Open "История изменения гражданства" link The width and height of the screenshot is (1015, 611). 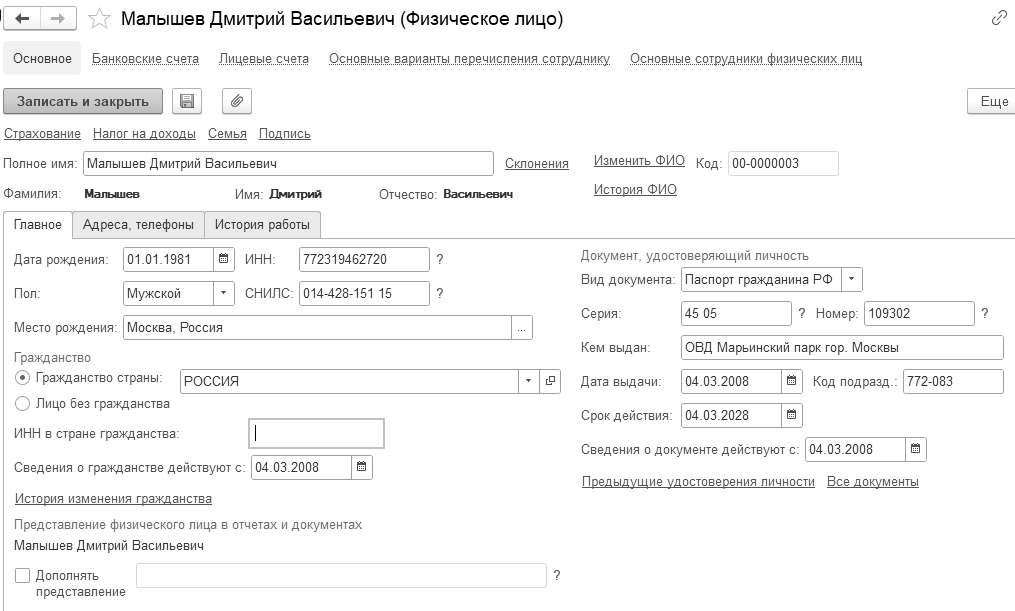click(113, 498)
